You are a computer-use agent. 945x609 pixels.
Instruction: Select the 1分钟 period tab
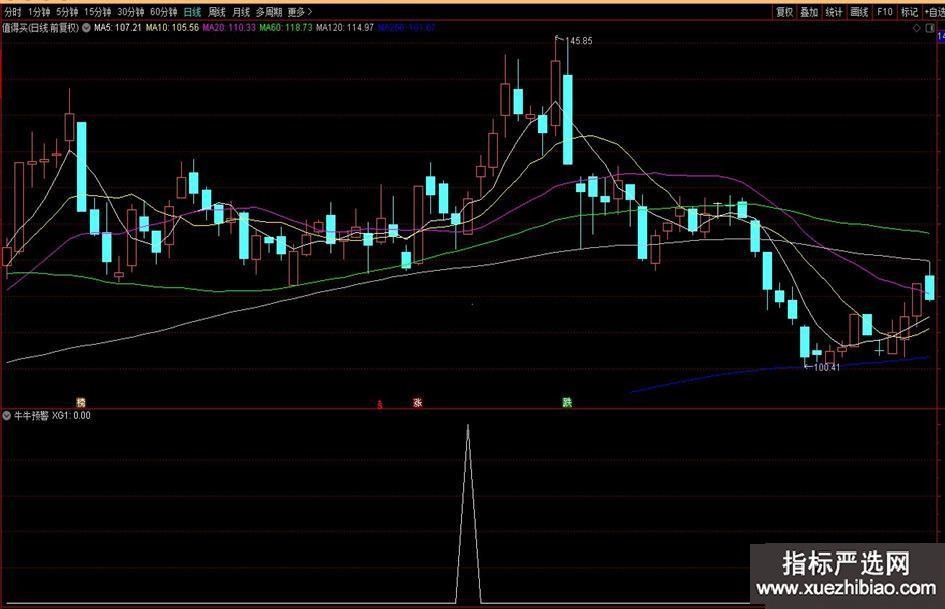(39, 12)
